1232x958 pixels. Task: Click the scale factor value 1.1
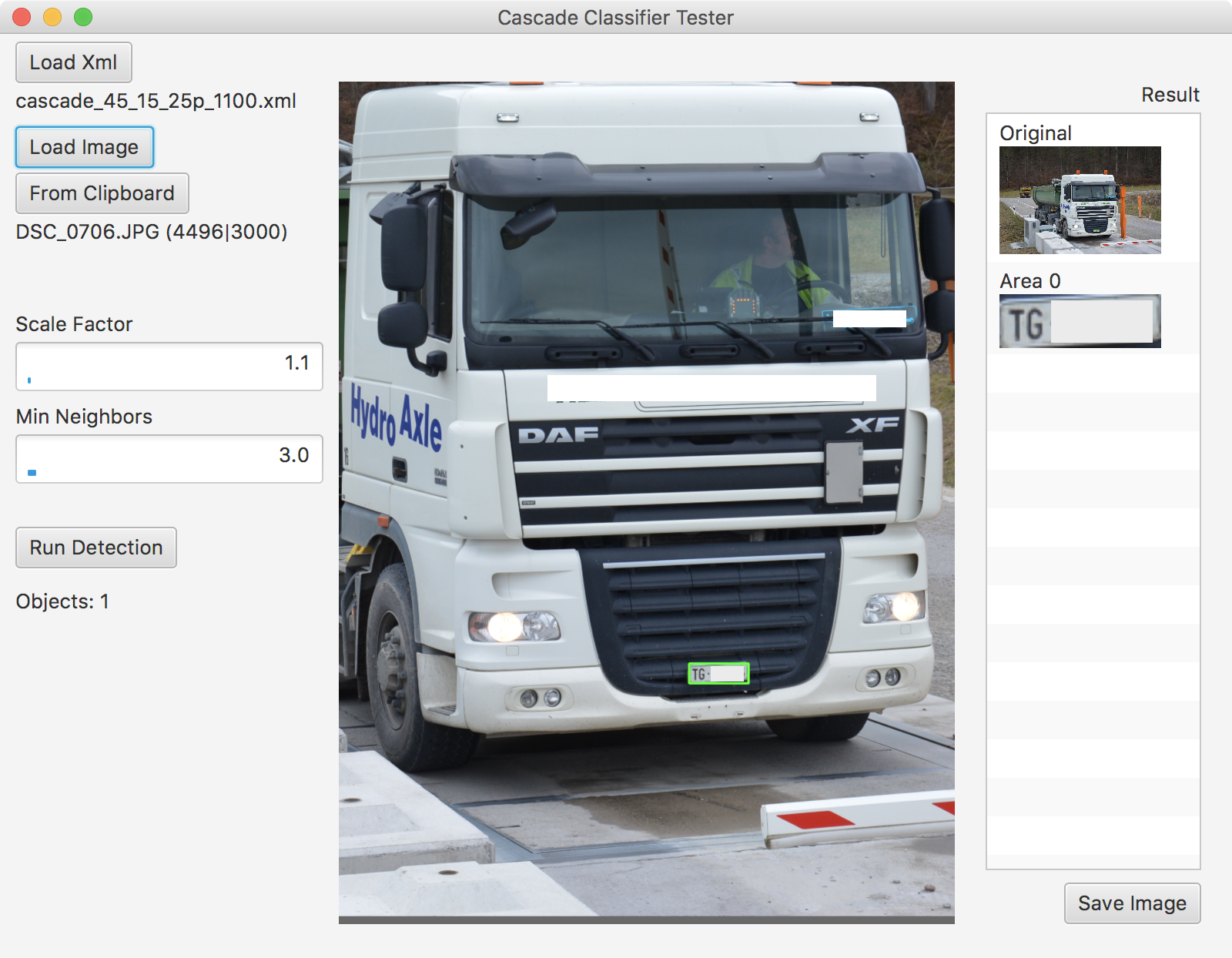(x=297, y=363)
